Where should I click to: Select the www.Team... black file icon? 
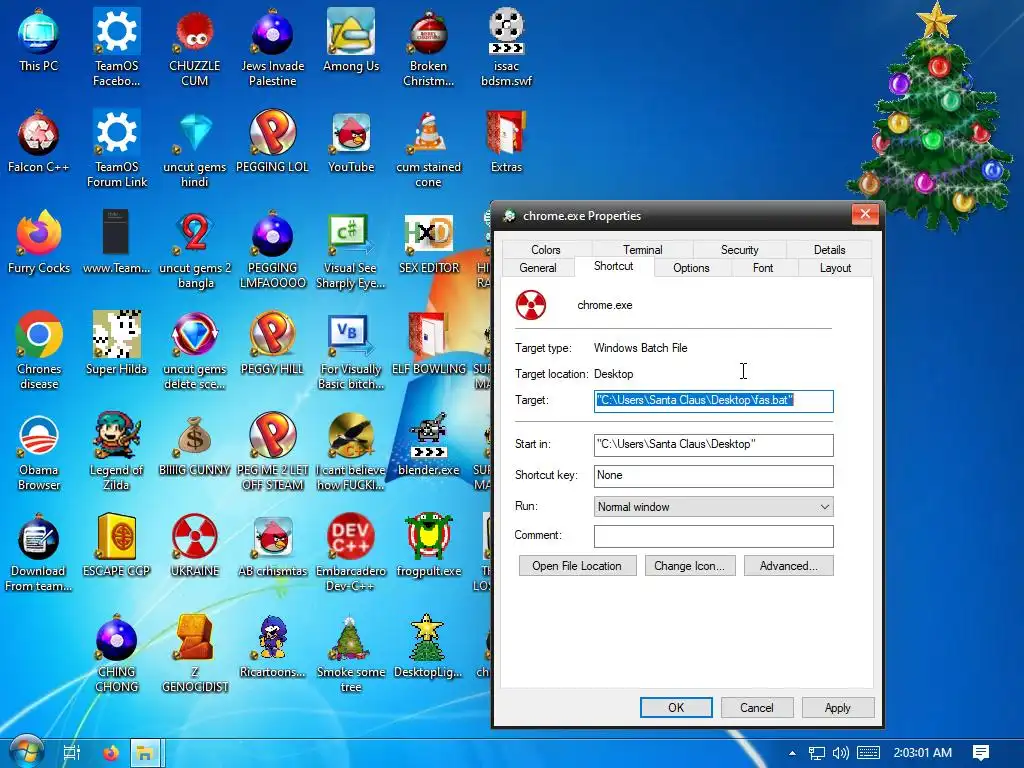(116, 243)
